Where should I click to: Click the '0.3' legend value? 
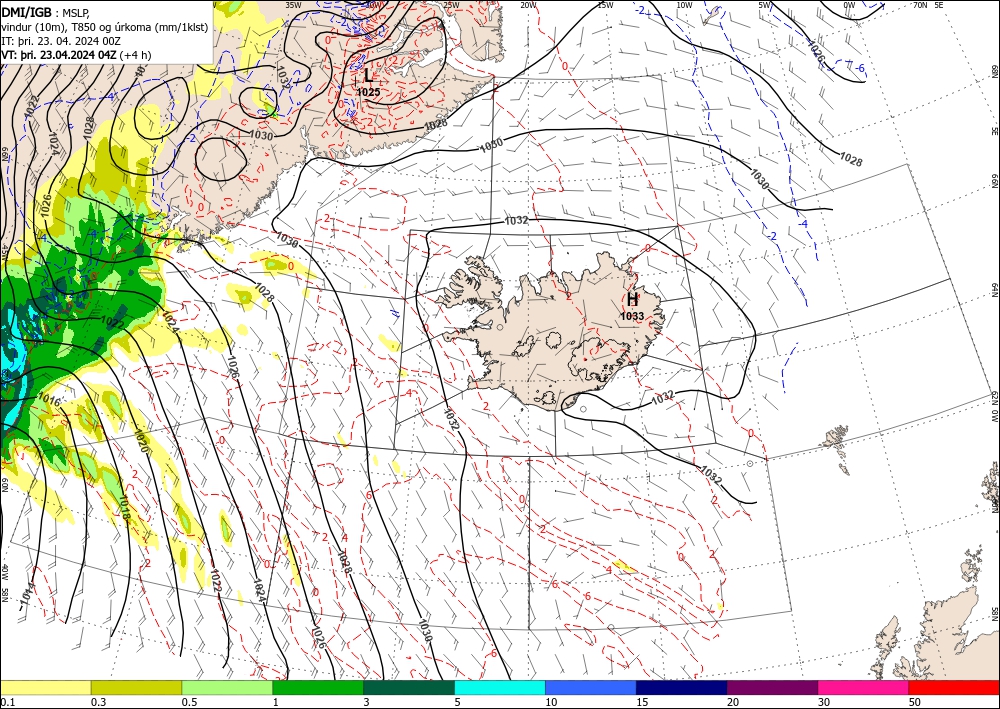pyautogui.click(x=98, y=702)
